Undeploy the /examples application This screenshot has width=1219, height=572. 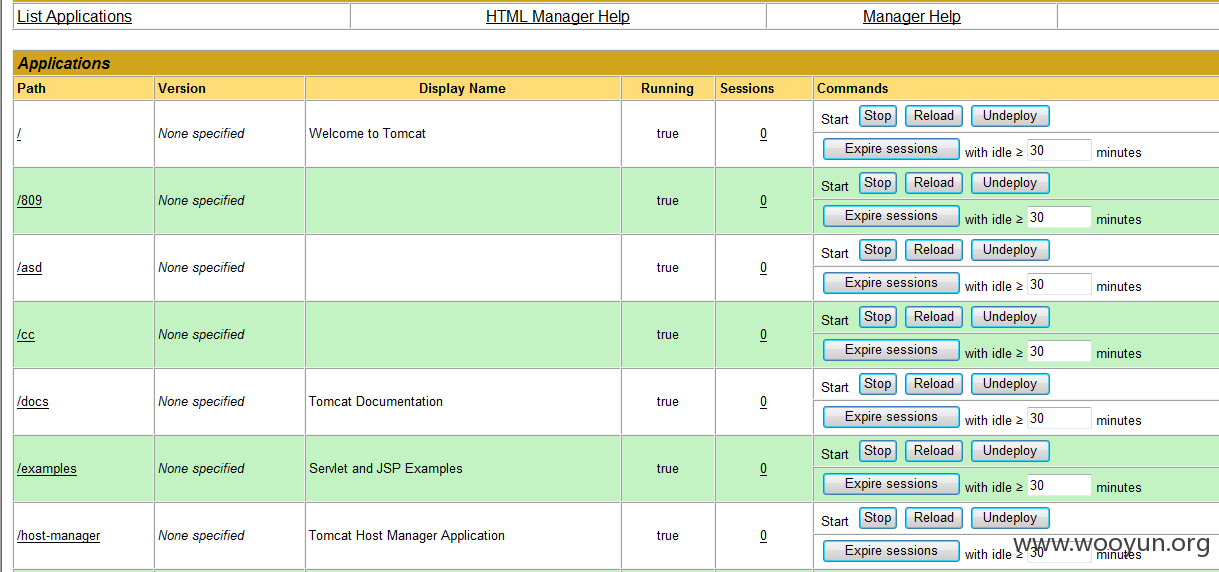point(1010,451)
